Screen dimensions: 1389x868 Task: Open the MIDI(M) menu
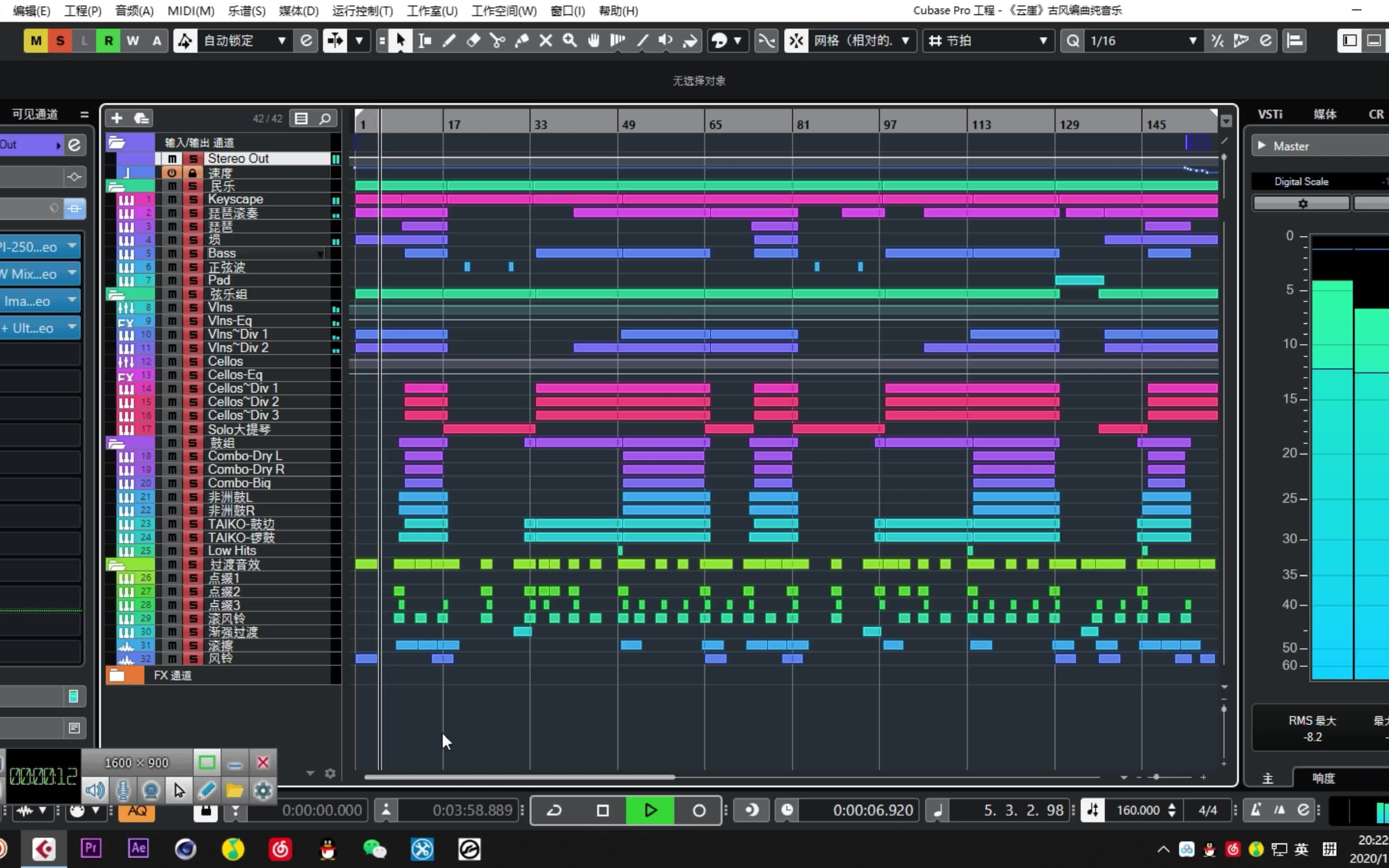point(191,11)
